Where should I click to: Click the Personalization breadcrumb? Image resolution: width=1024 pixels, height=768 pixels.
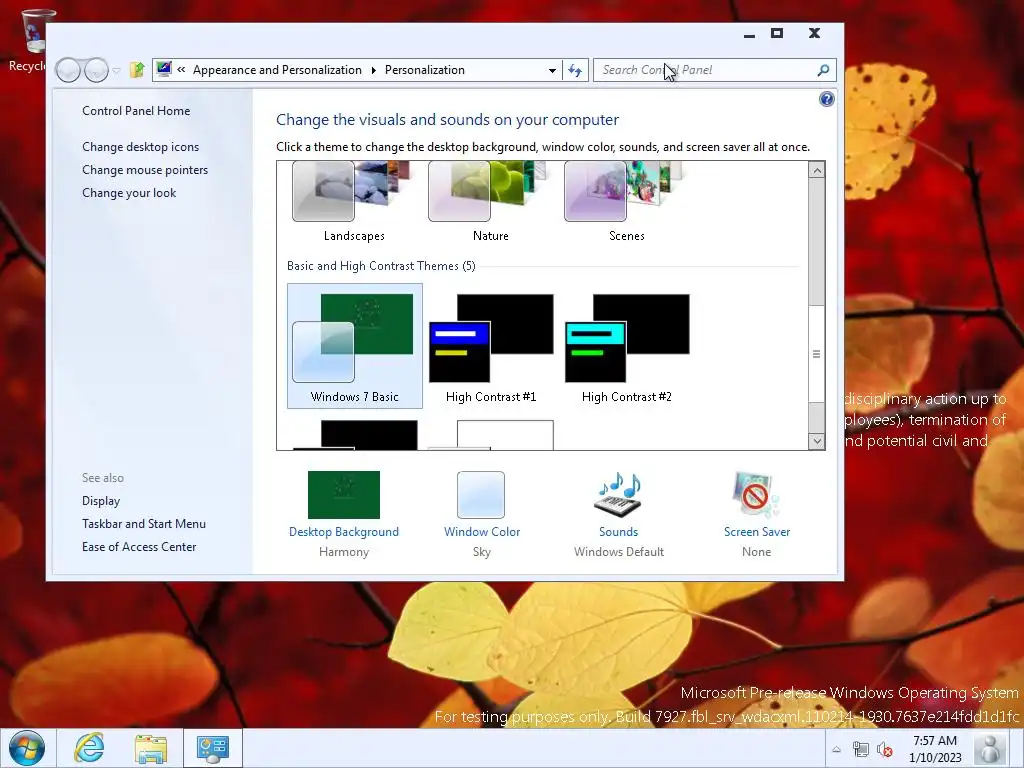tap(424, 70)
